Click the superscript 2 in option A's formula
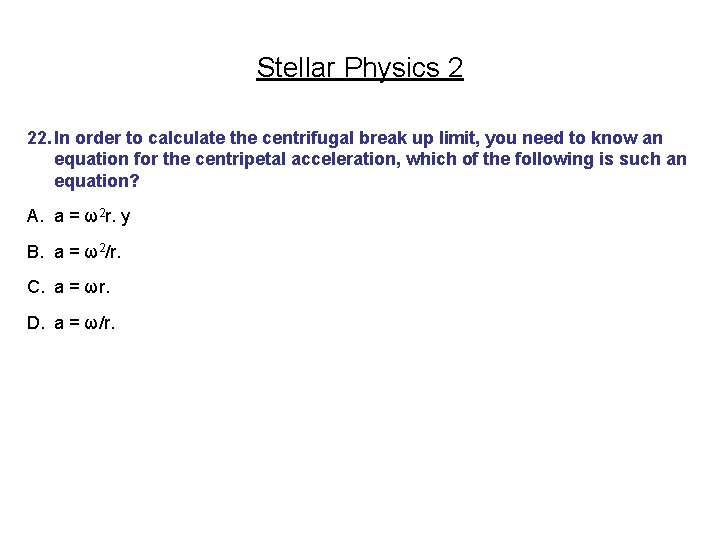The height and width of the screenshot is (540, 720). pyautogui.click(x=101, y=212)
